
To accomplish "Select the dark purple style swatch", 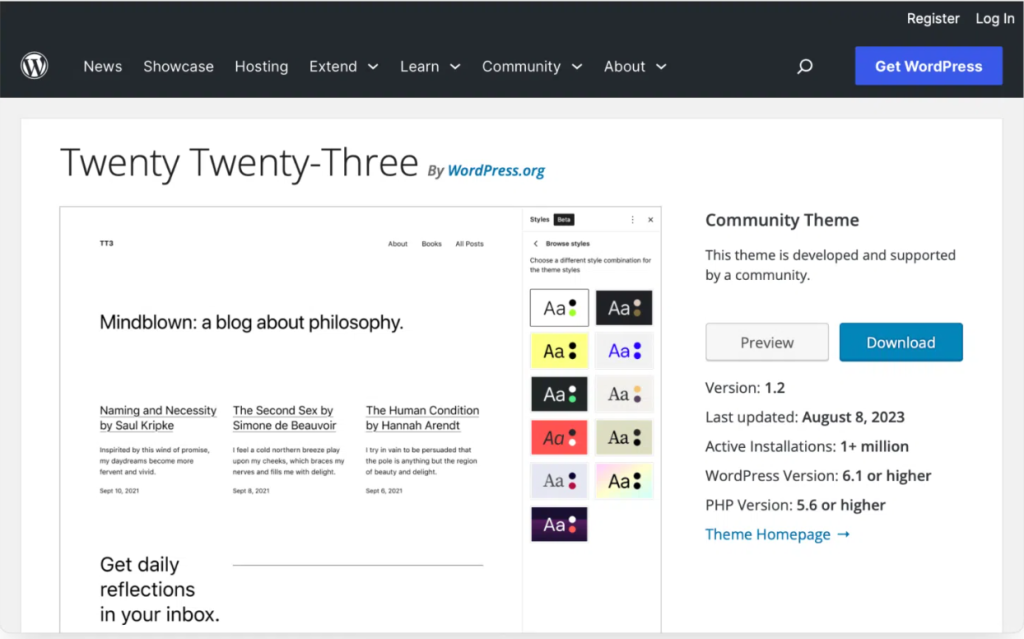I will point(559,524).
